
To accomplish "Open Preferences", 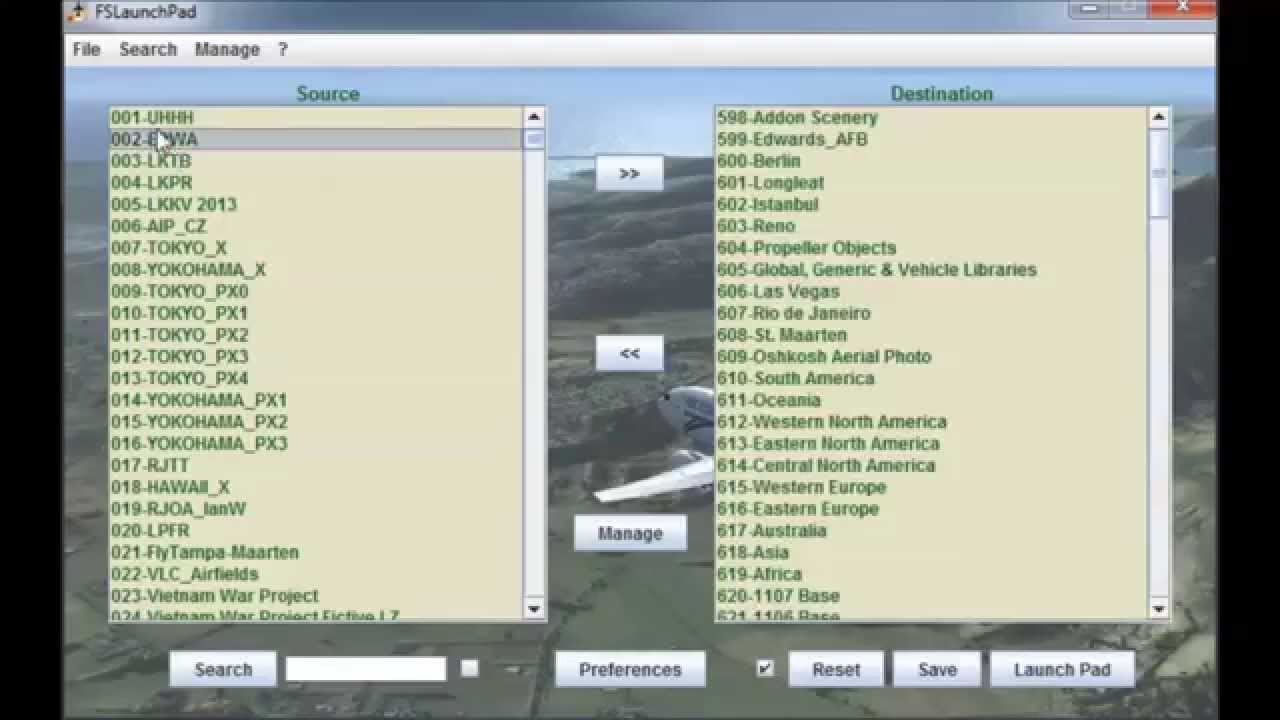I will pyautogui.click(x=630, y=669).
